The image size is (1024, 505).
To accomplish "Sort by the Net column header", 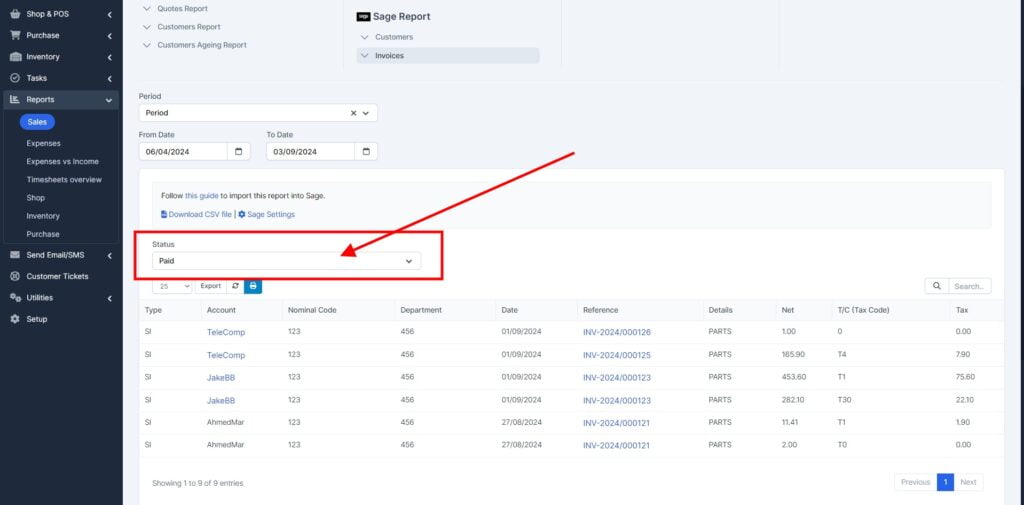I will (788, 310).
